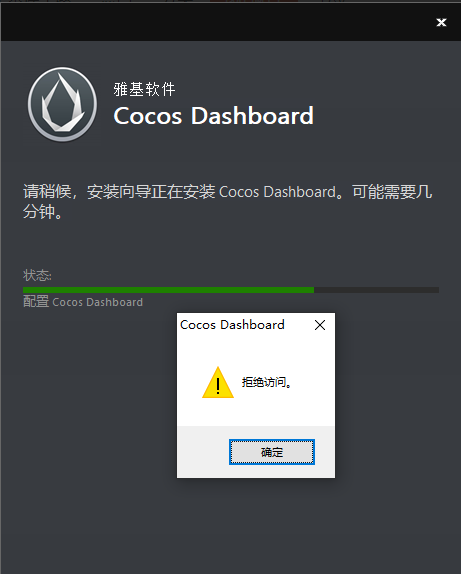461x574 pixels.
Task: Close the installer window with the top X
Action: 442,23
